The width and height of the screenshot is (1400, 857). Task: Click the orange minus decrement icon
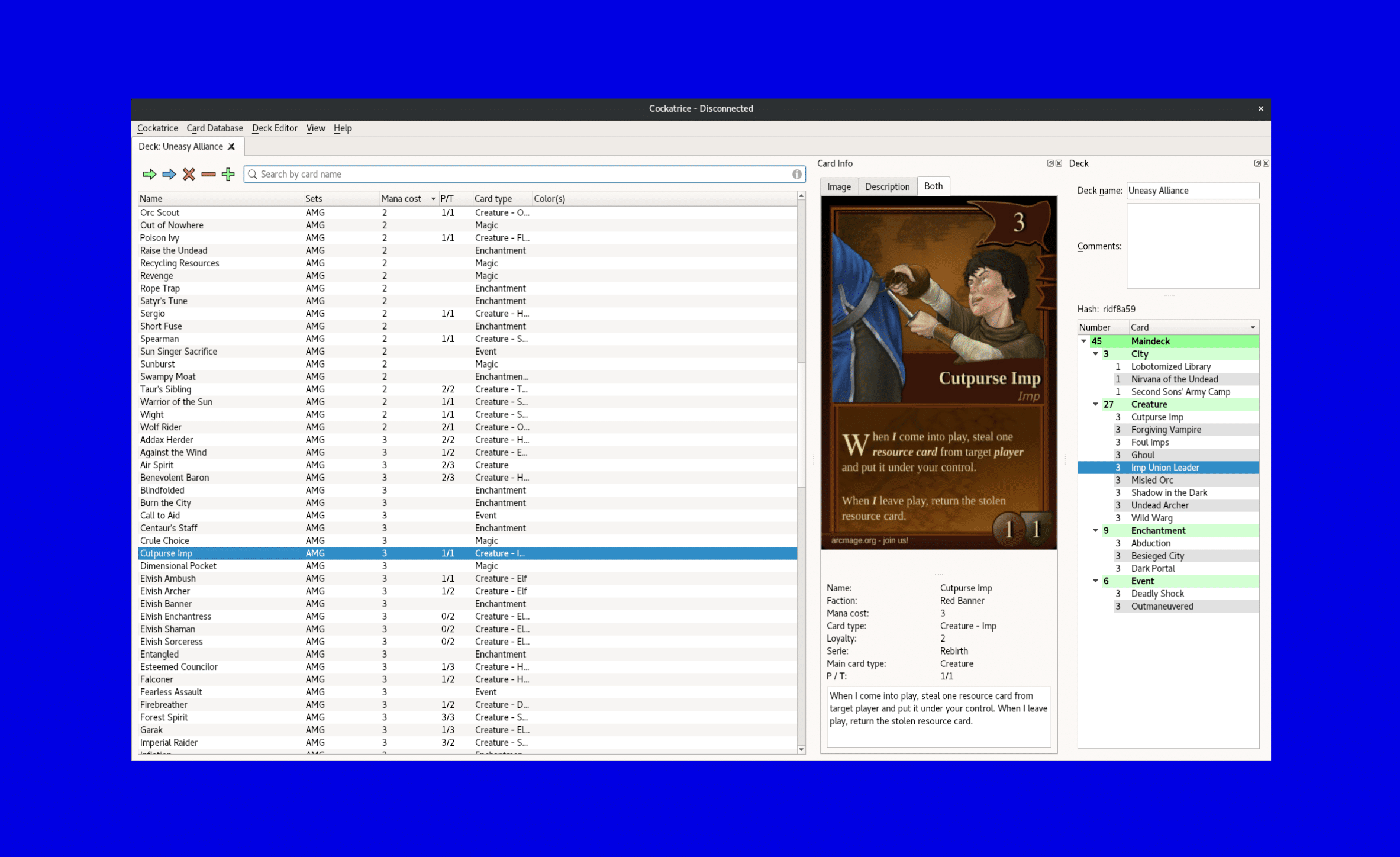coord(208,174)
